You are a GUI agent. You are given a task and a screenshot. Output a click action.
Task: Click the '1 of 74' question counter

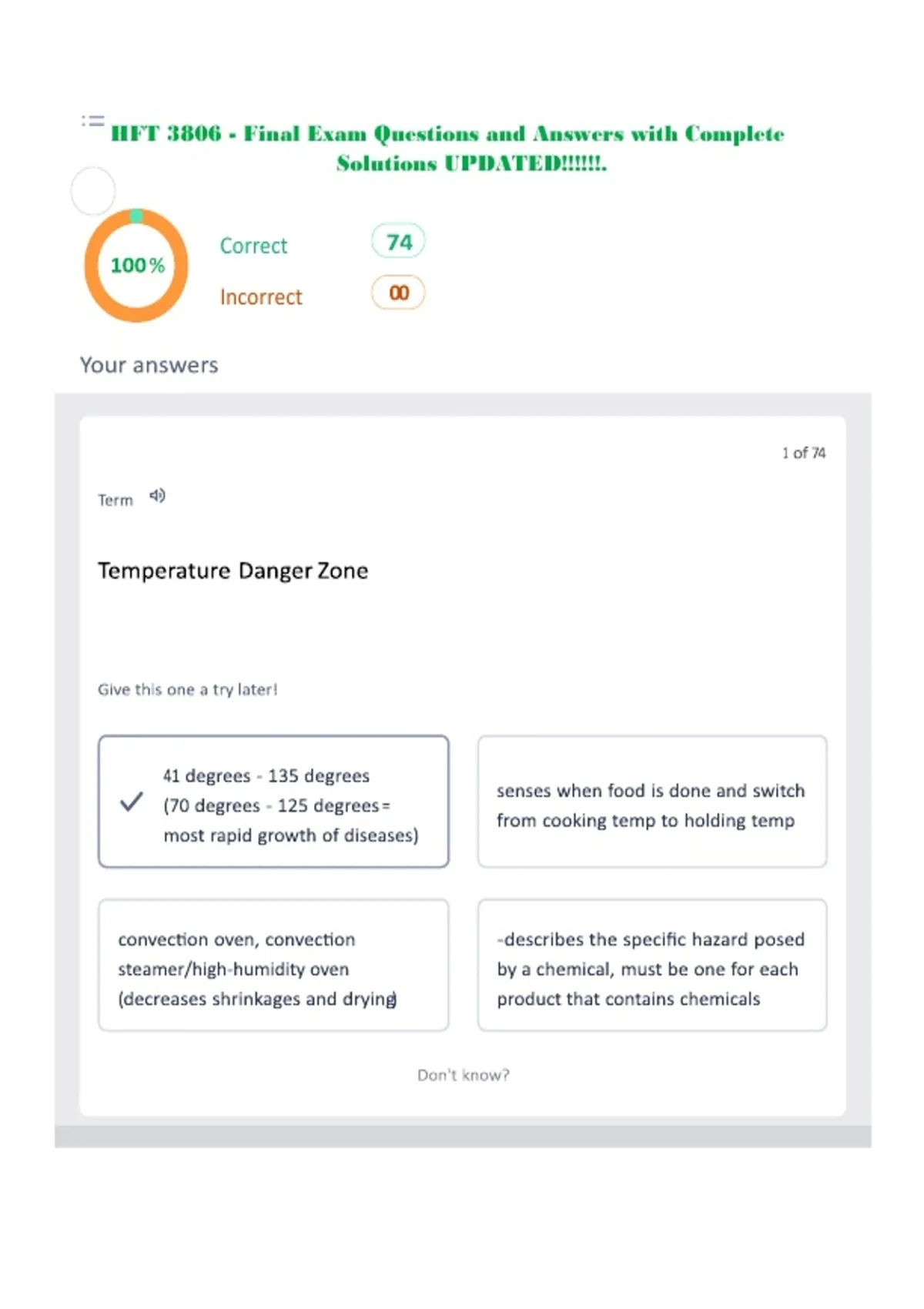click(x=804, y=453)
